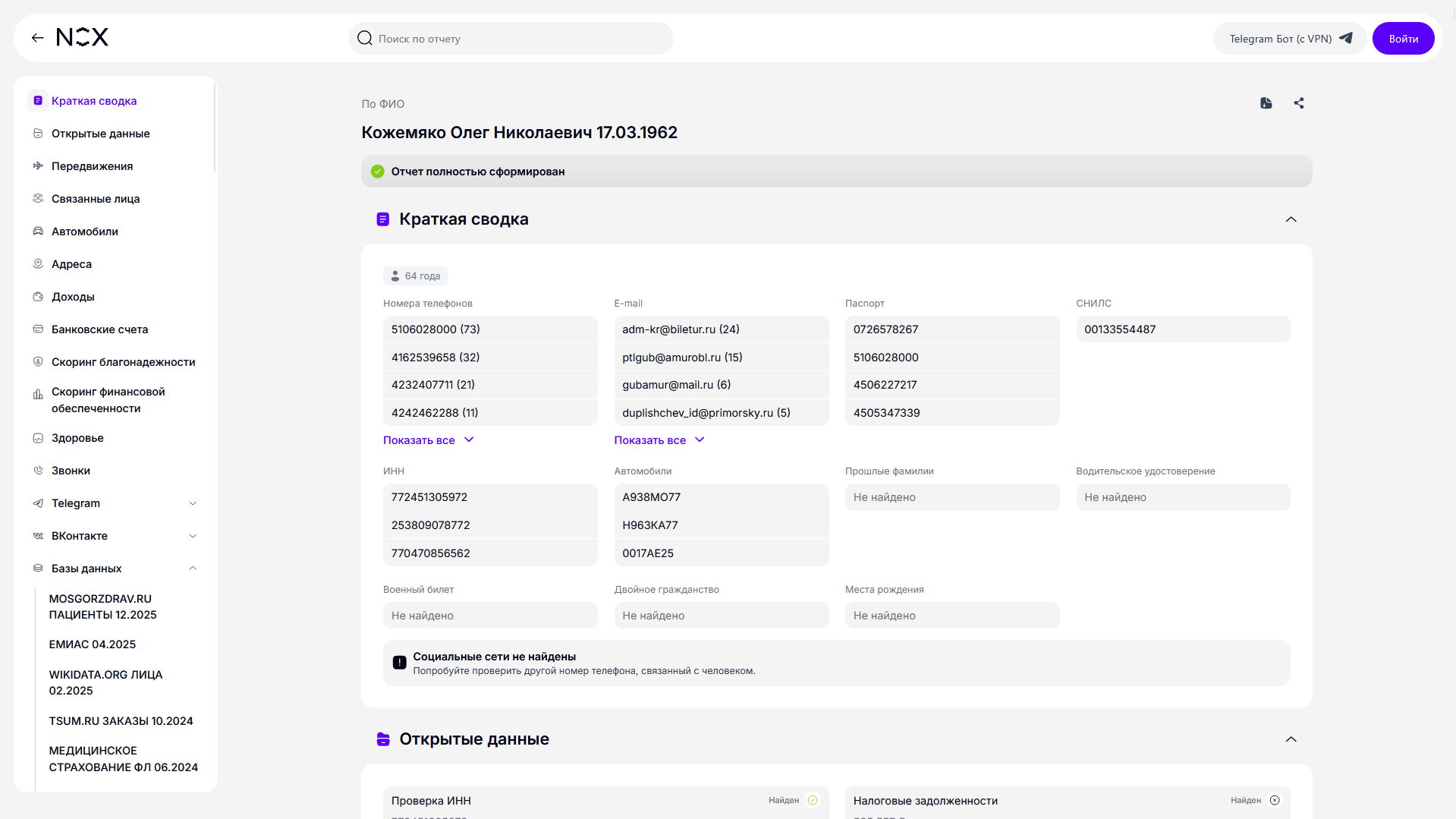The width and height of the screenshot is (1456, 819).
Task: Click the sidebar scrollbar
Action: point(215,128)
